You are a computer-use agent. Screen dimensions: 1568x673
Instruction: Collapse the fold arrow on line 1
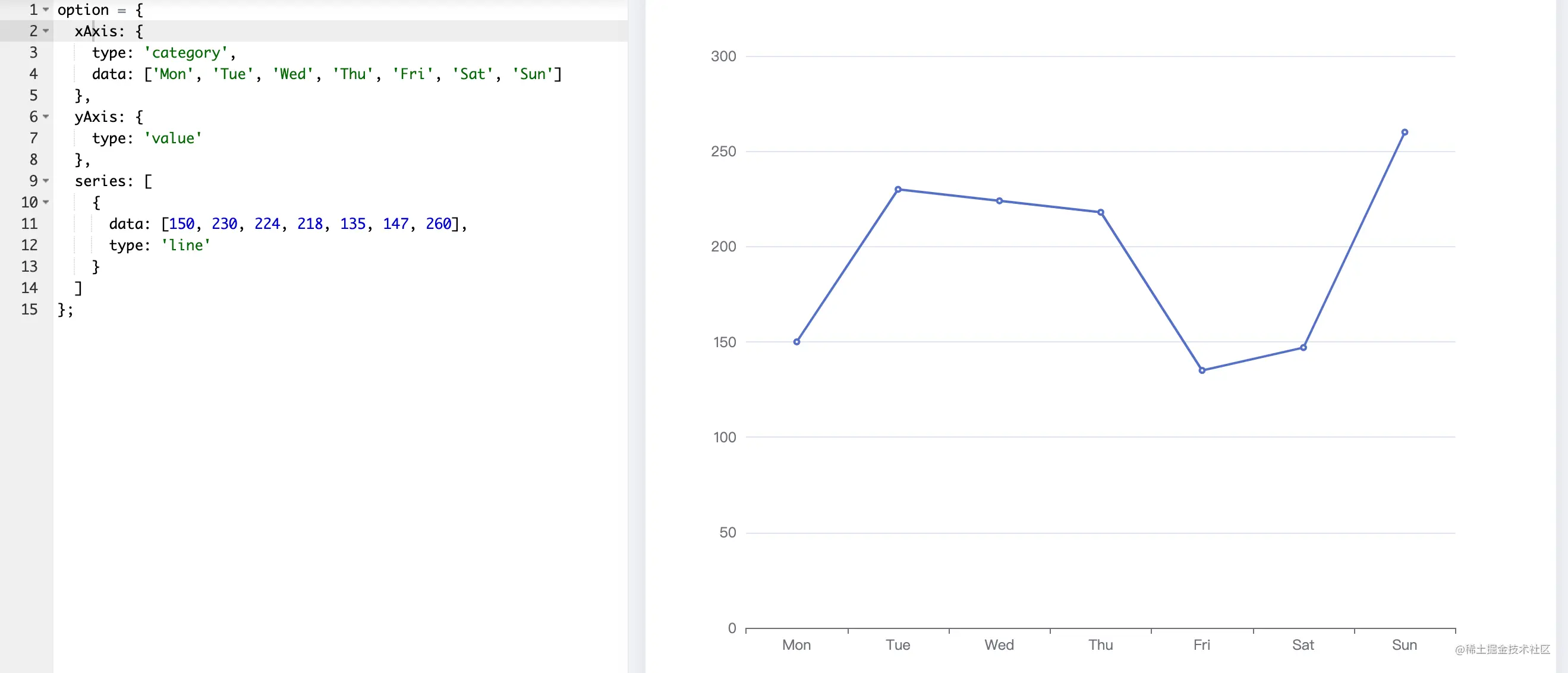46,10
